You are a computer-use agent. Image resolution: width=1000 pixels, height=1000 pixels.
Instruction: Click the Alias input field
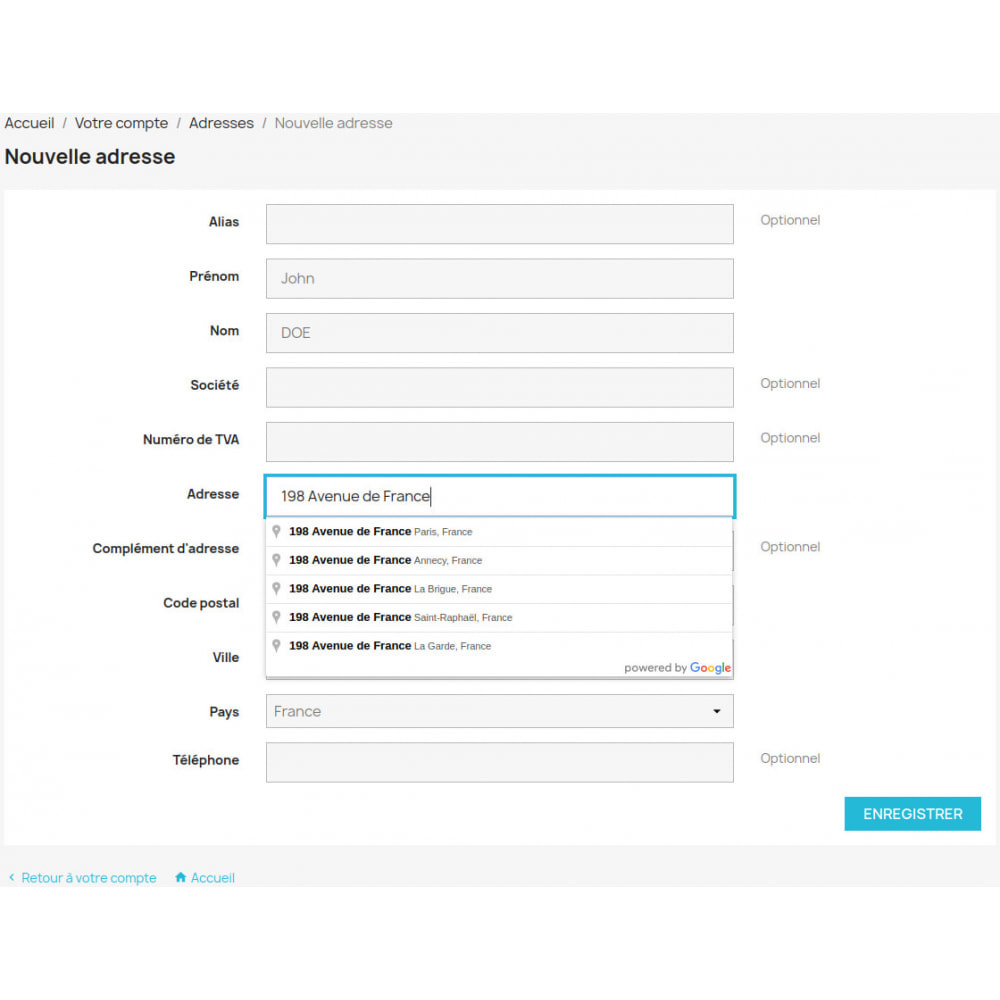point(499,223)
